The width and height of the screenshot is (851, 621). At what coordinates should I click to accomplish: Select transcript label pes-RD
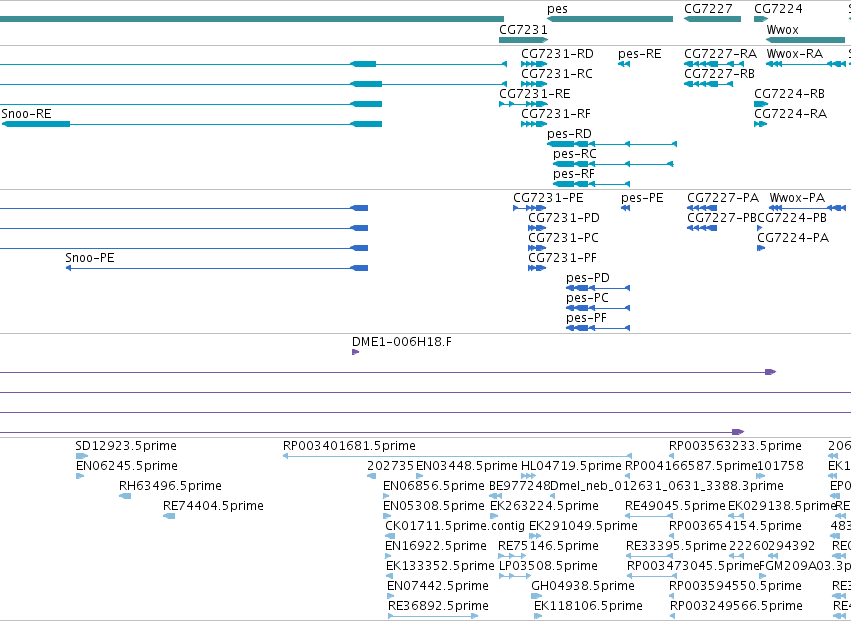click(x=569, y=134)
